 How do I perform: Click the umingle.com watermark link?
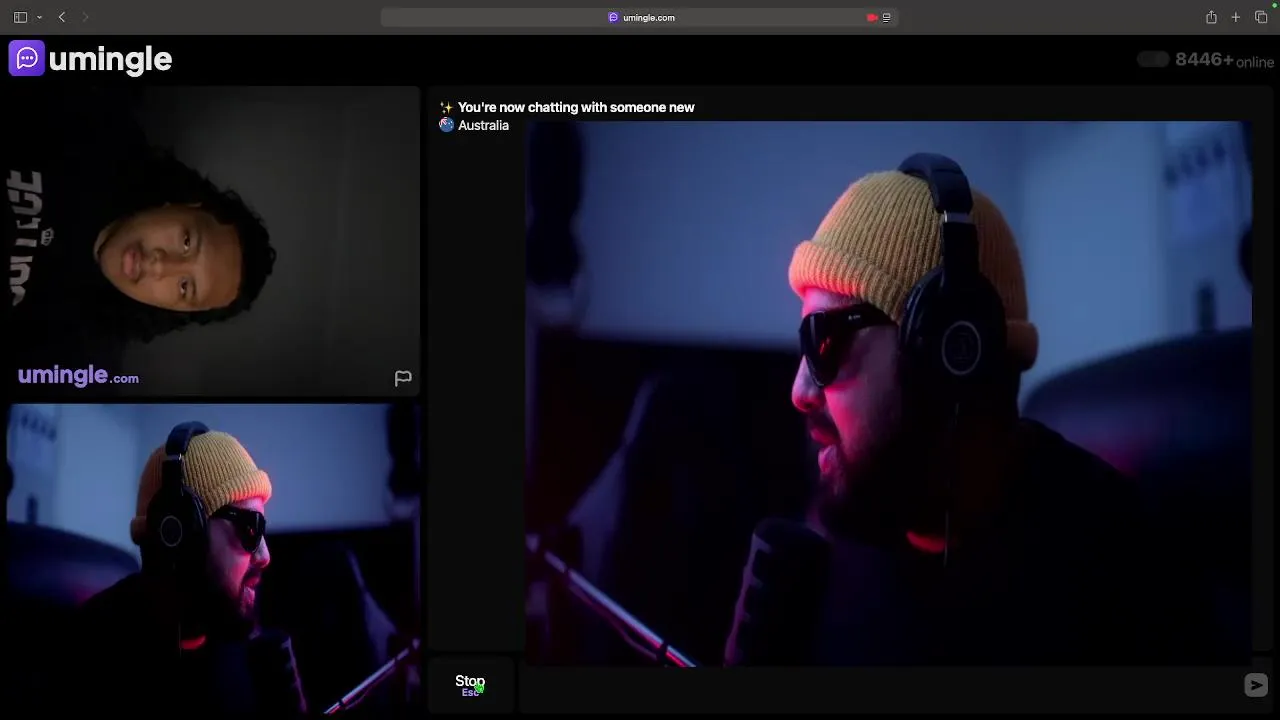pyautogui.click(x=78, y=375)
